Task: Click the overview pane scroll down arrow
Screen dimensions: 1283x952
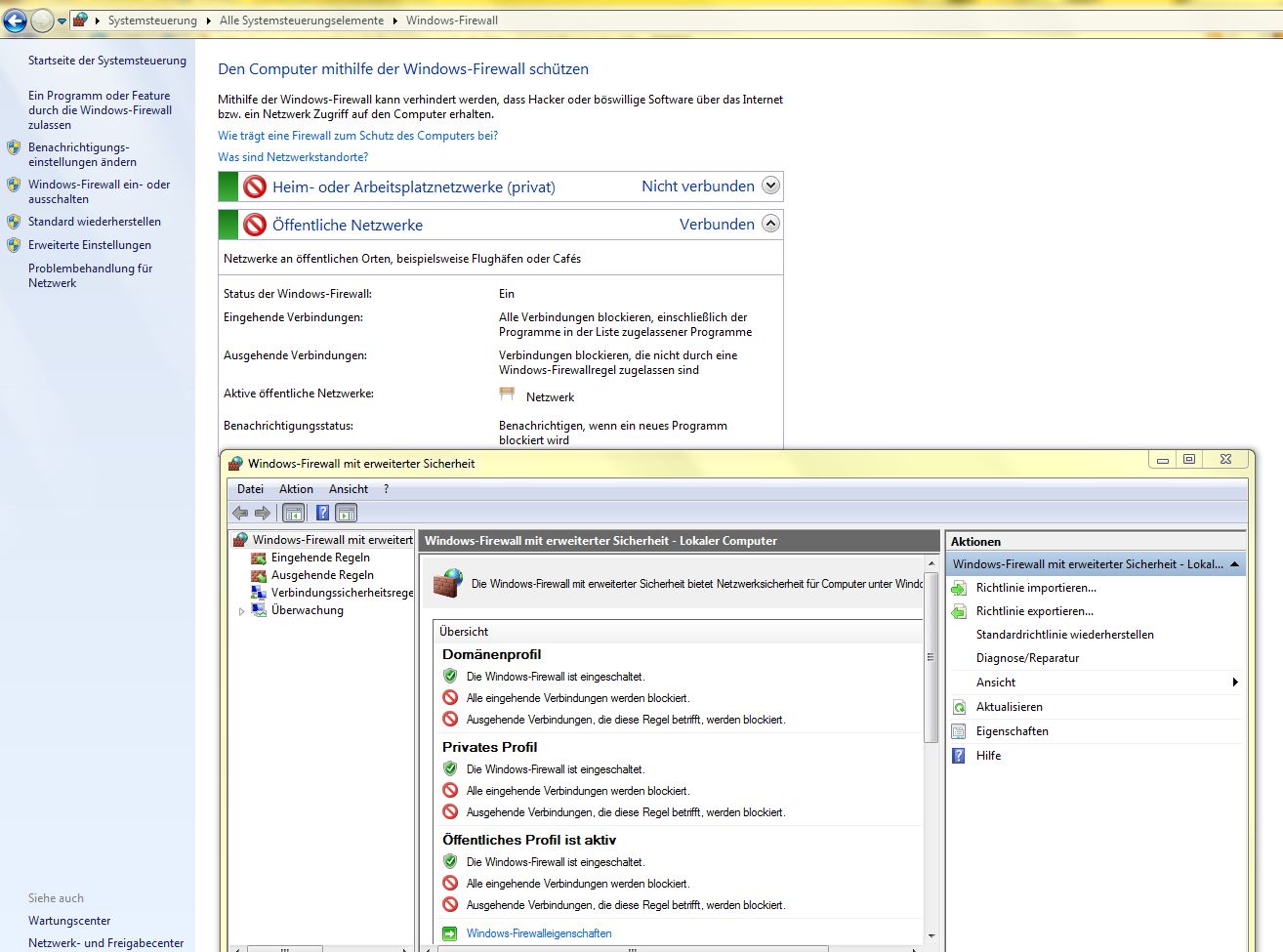Action: pyautogui.click(x=931, y=935)
